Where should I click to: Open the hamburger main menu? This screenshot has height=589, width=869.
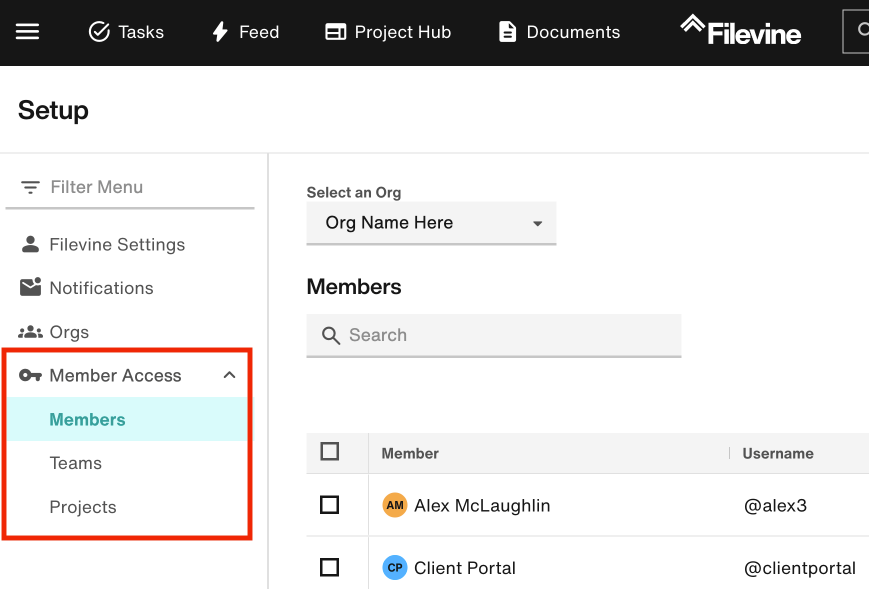coord(27,32)
